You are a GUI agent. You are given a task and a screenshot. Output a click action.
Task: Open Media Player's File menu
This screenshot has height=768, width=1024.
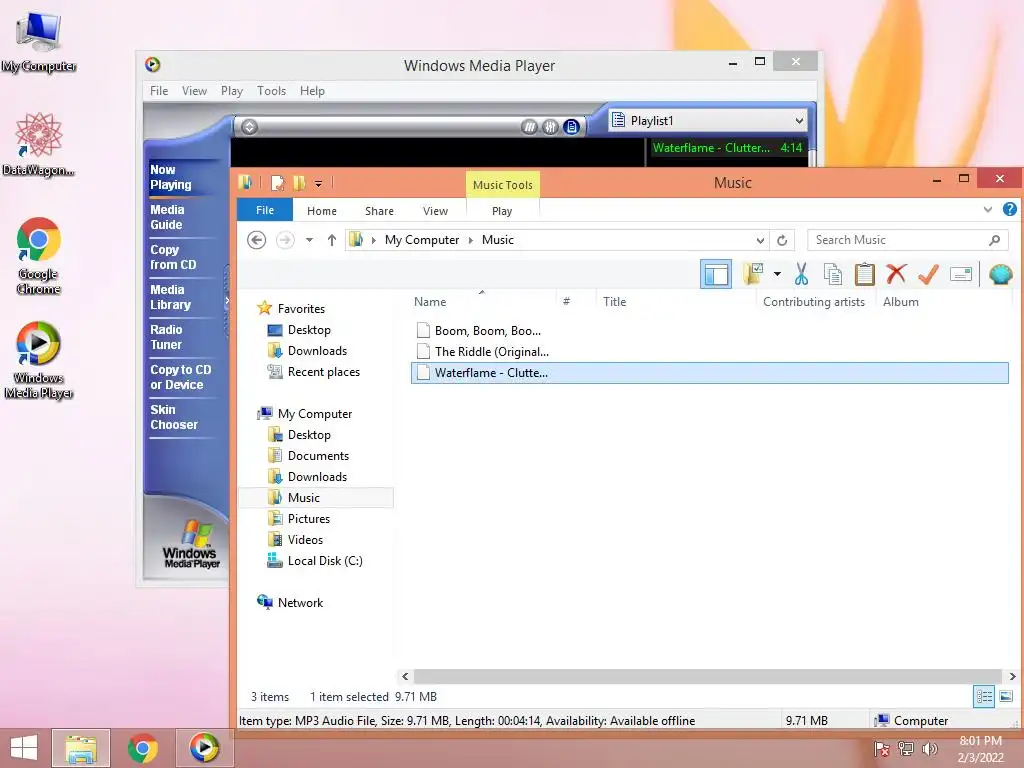coord(159,91)
